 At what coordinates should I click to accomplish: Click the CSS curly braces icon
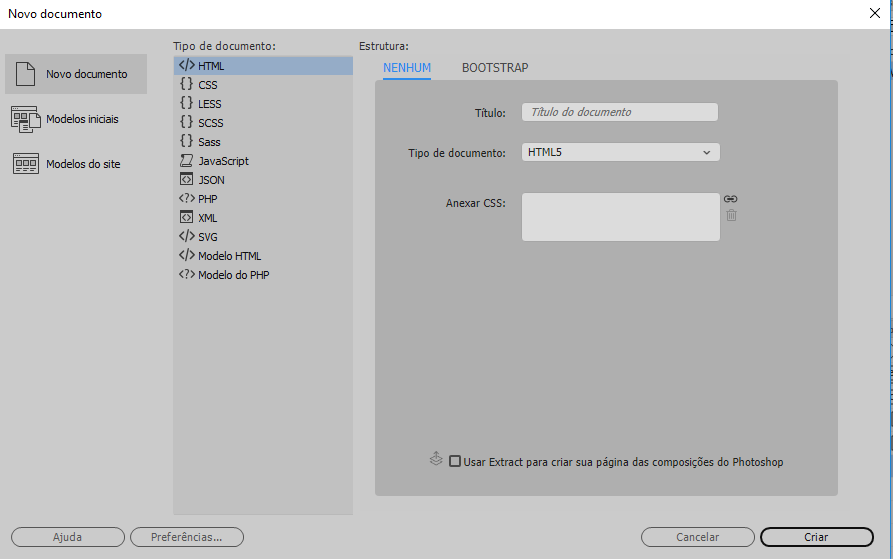[x=186, y=84]
